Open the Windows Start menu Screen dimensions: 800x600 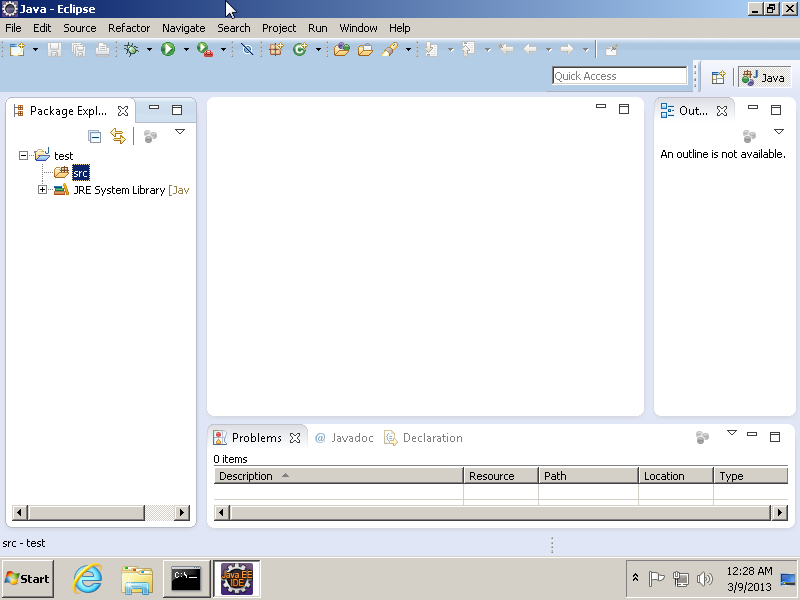tap(28, 579)
